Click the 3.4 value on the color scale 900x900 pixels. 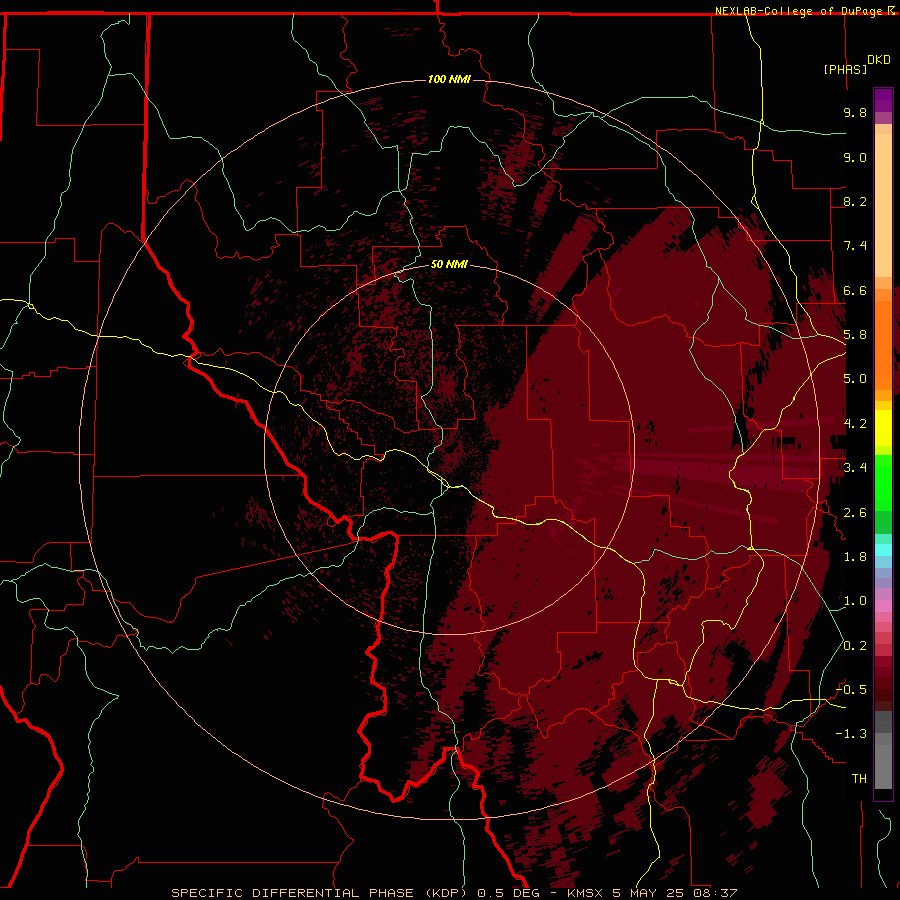click(x=855, y=468)
